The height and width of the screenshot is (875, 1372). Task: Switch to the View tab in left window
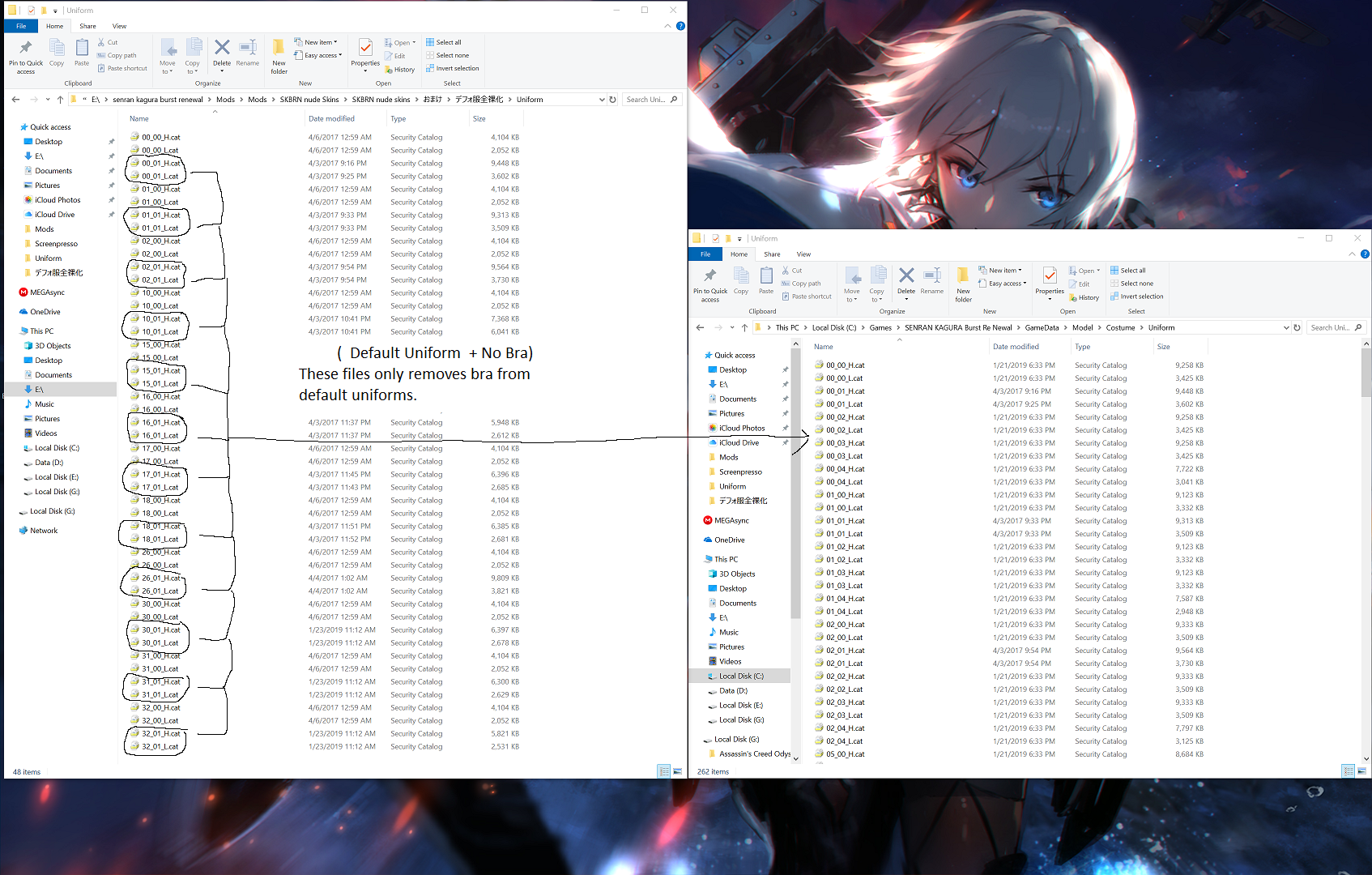(x=119, y=26)
